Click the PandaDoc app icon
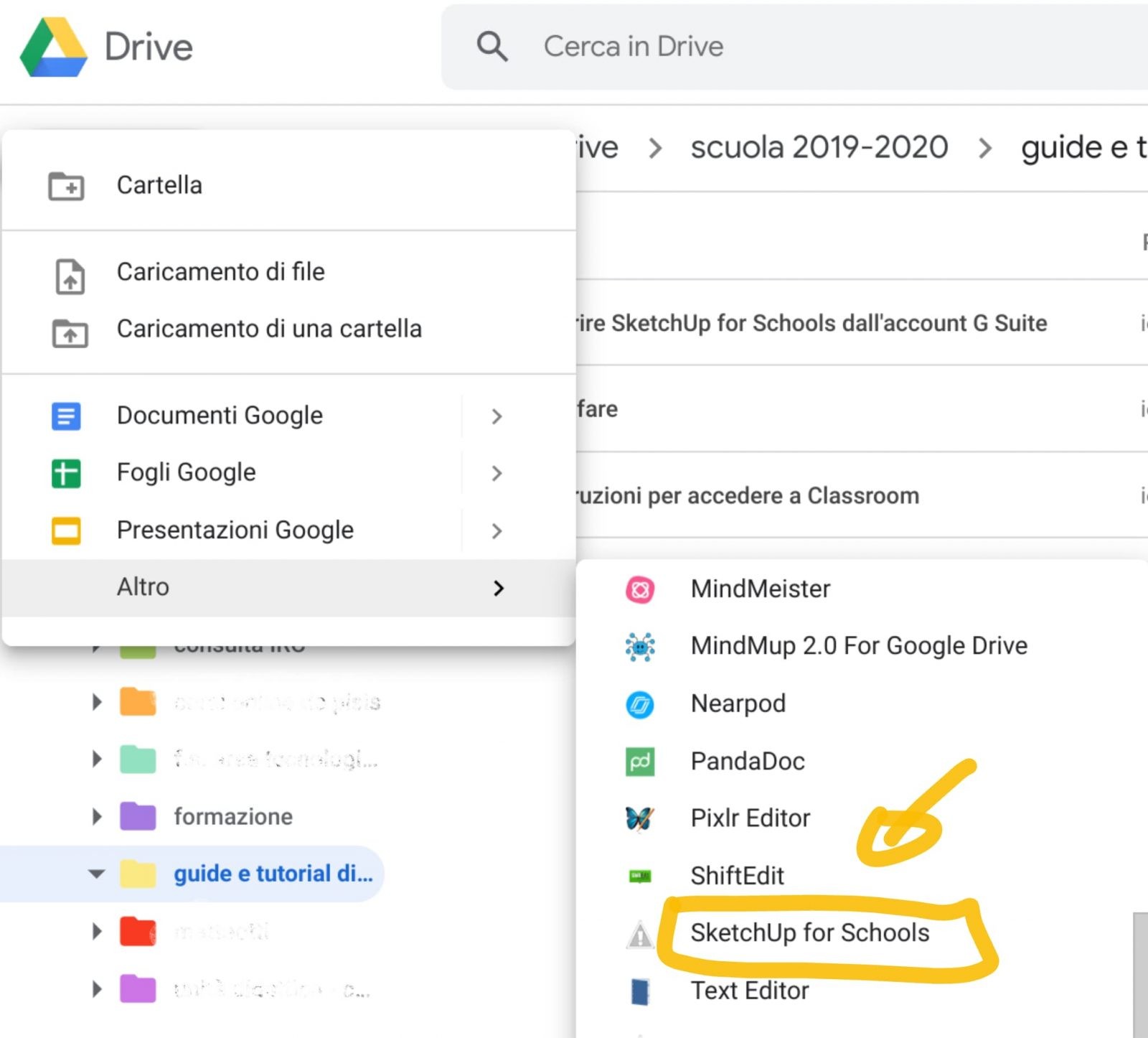Image resolution: width=1148 pixels, height=1038 pixels. point(639,762)
